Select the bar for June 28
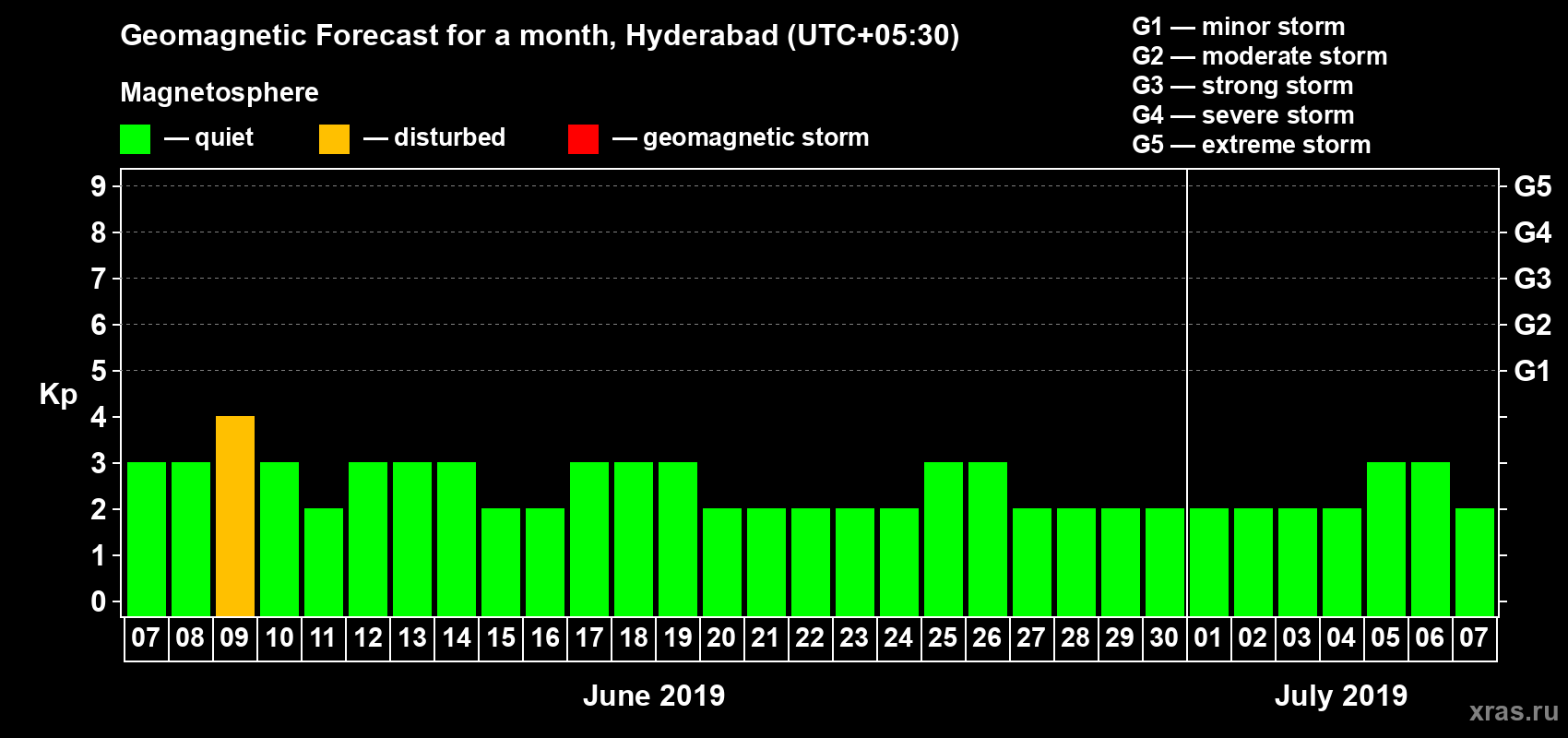 (1076, 563)
